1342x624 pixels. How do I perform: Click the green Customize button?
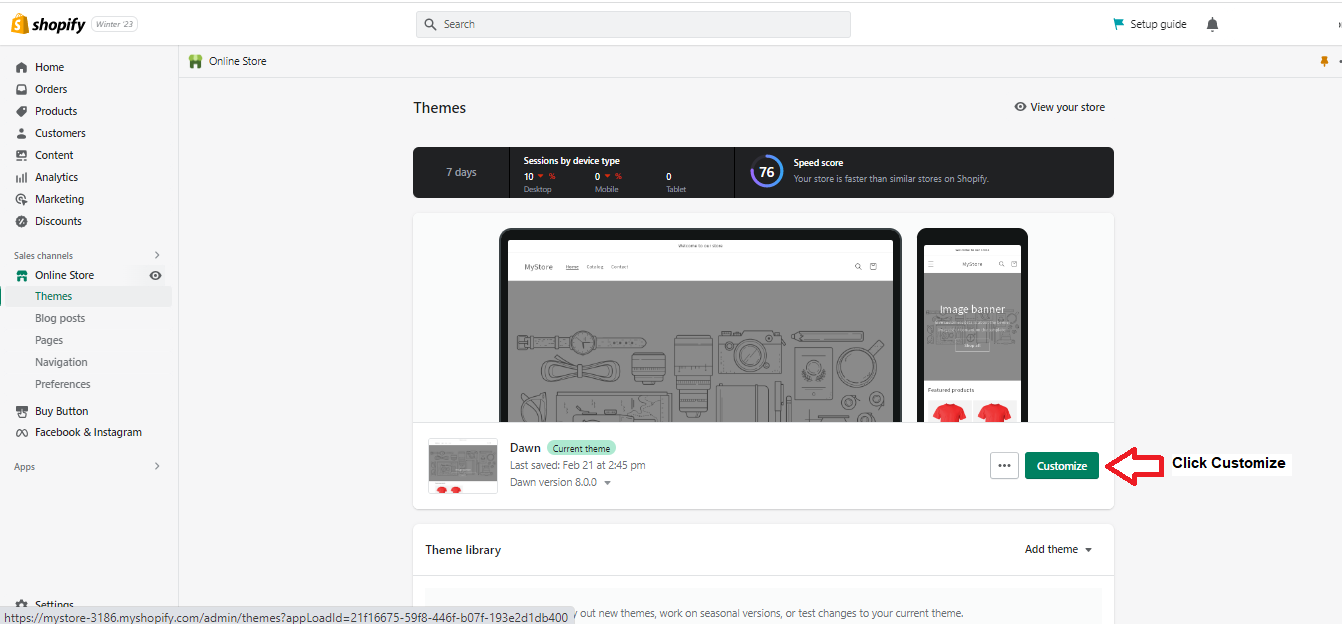tap(1062, 465)
